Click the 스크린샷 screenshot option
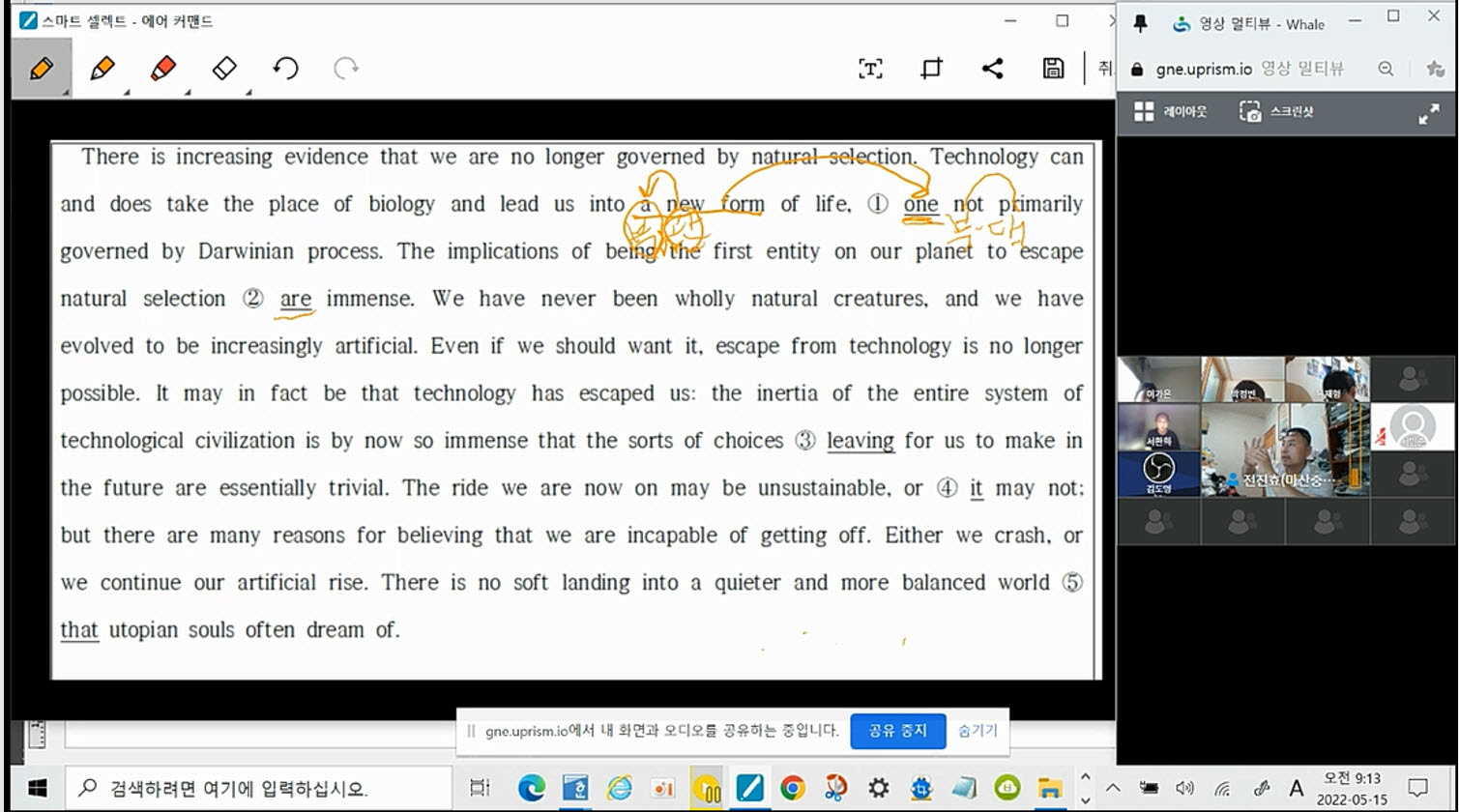Screen dimensions: 1459x812 pyautogui.click(x=1277, y=112)
